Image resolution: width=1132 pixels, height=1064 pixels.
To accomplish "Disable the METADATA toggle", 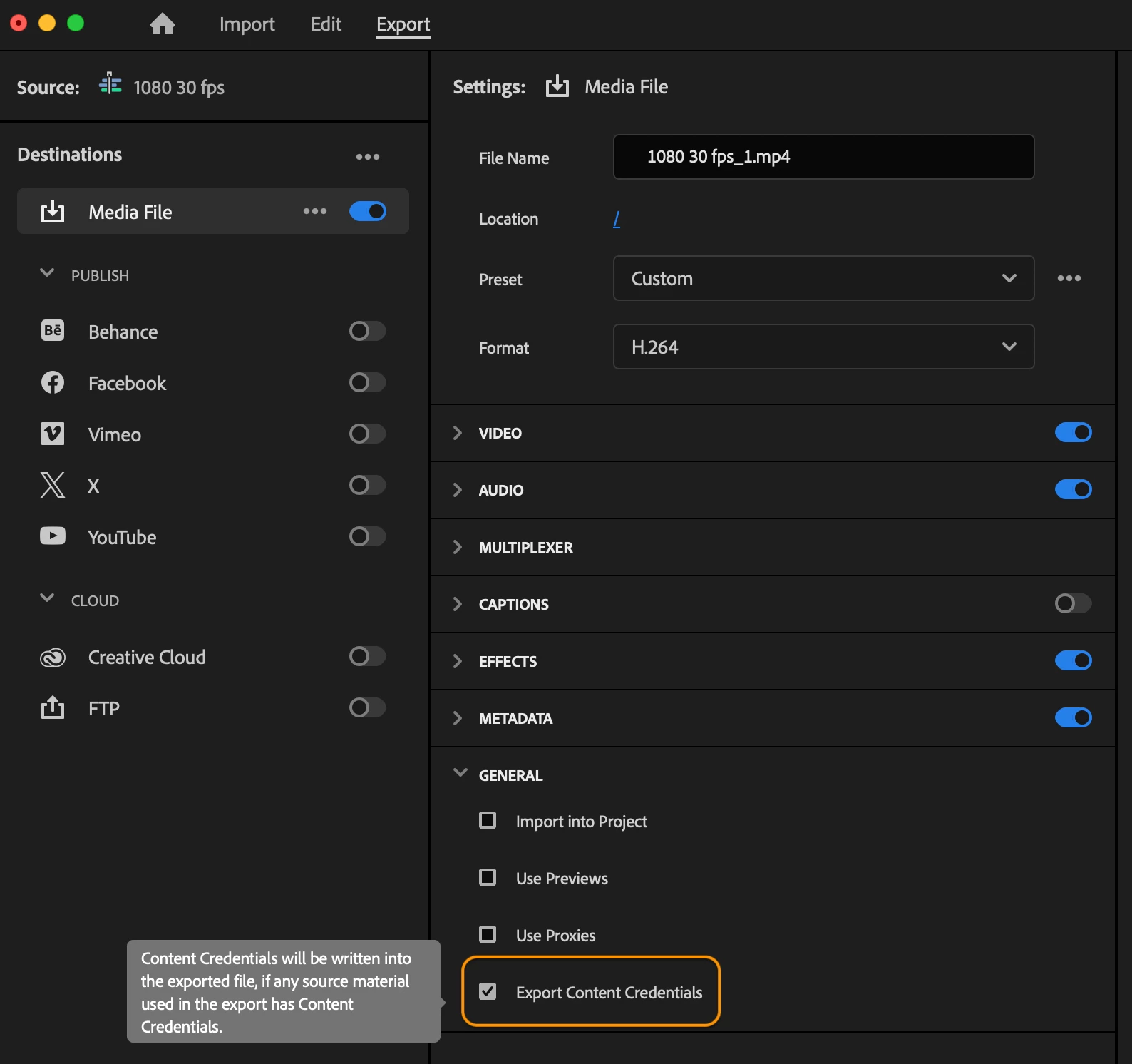I will [1074, 717].
